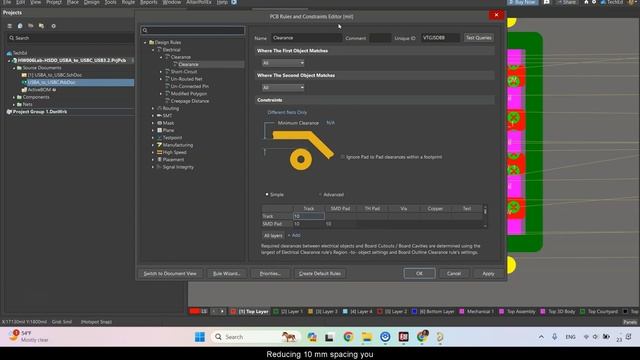The height and width of the screenshot is (360, 640).
Task: Collapse the Design Rules root node
Action: tap(145, 42)
